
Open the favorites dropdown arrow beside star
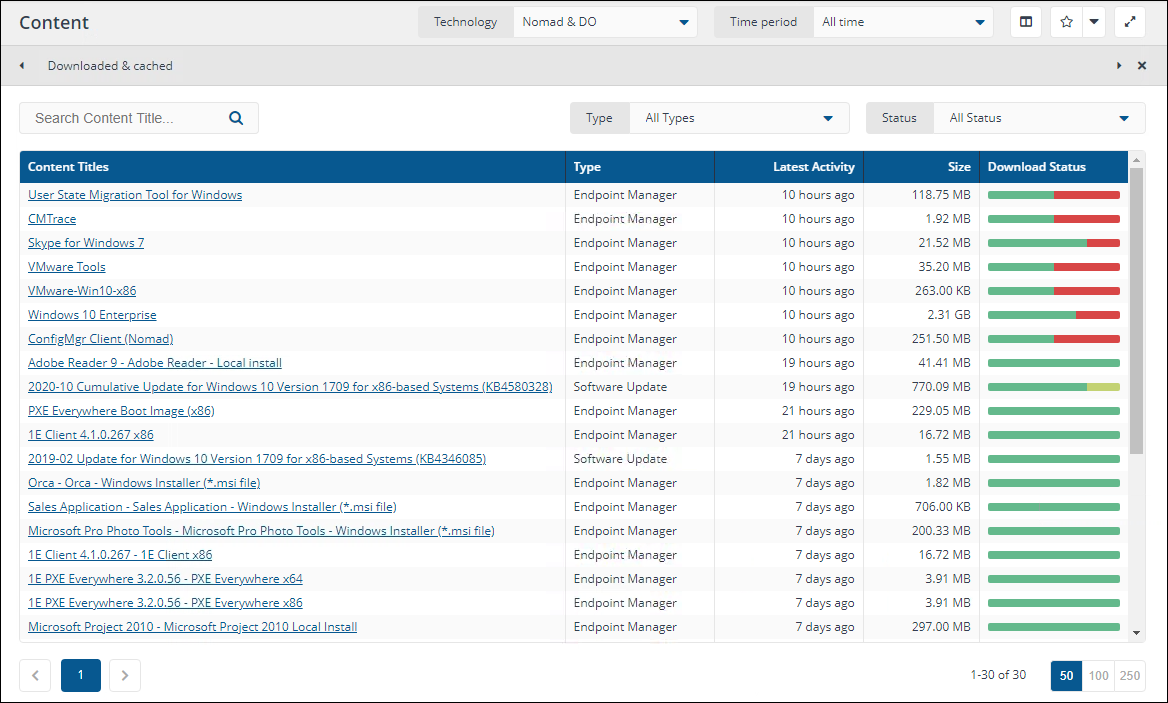coord(1094,22)
